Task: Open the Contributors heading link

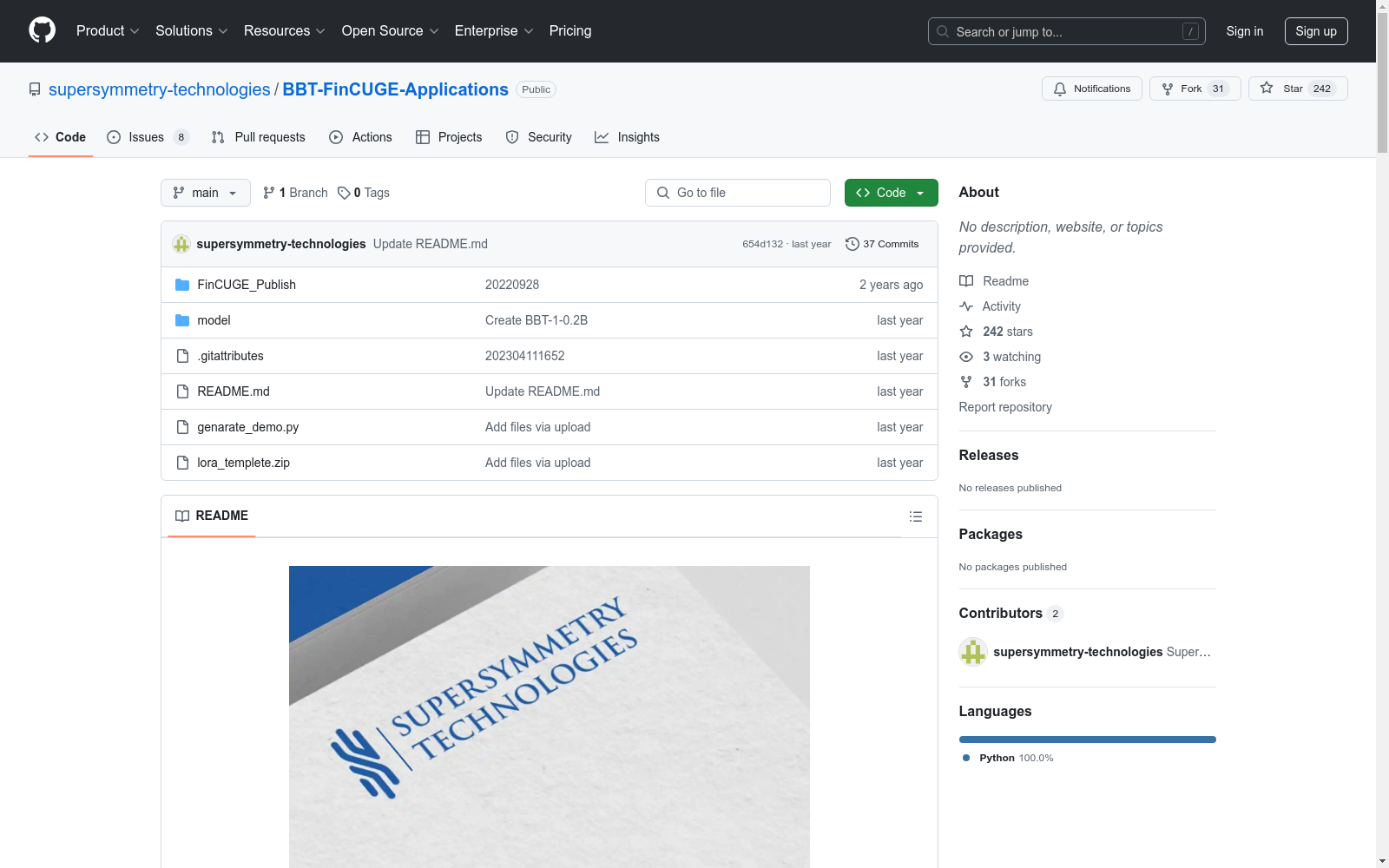Action: click(1010, 613)
